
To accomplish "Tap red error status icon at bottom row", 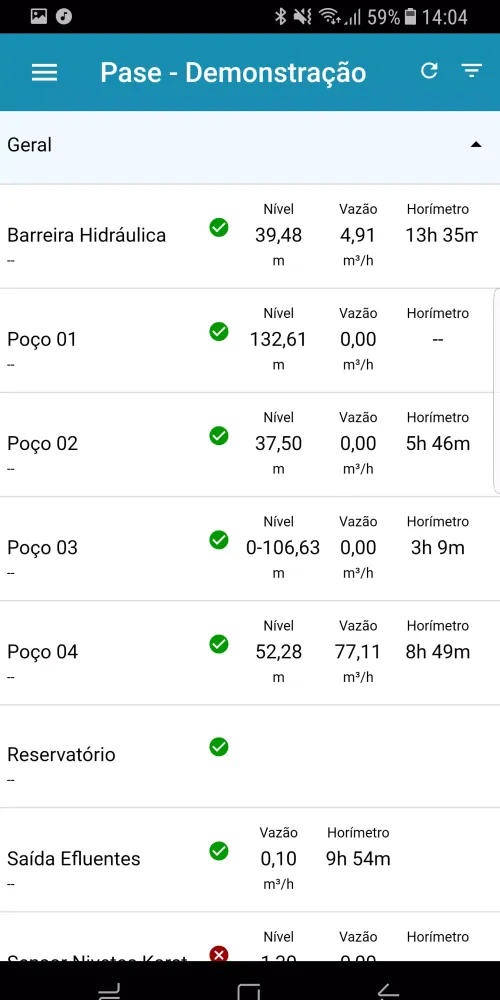I will (x=219, y=953).
